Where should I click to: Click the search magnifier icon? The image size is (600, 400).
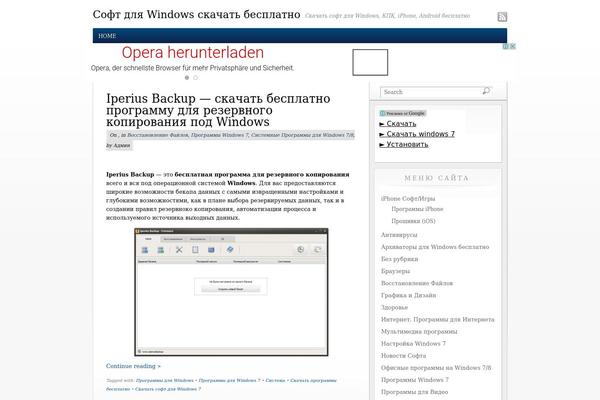[x=486, y=91]
